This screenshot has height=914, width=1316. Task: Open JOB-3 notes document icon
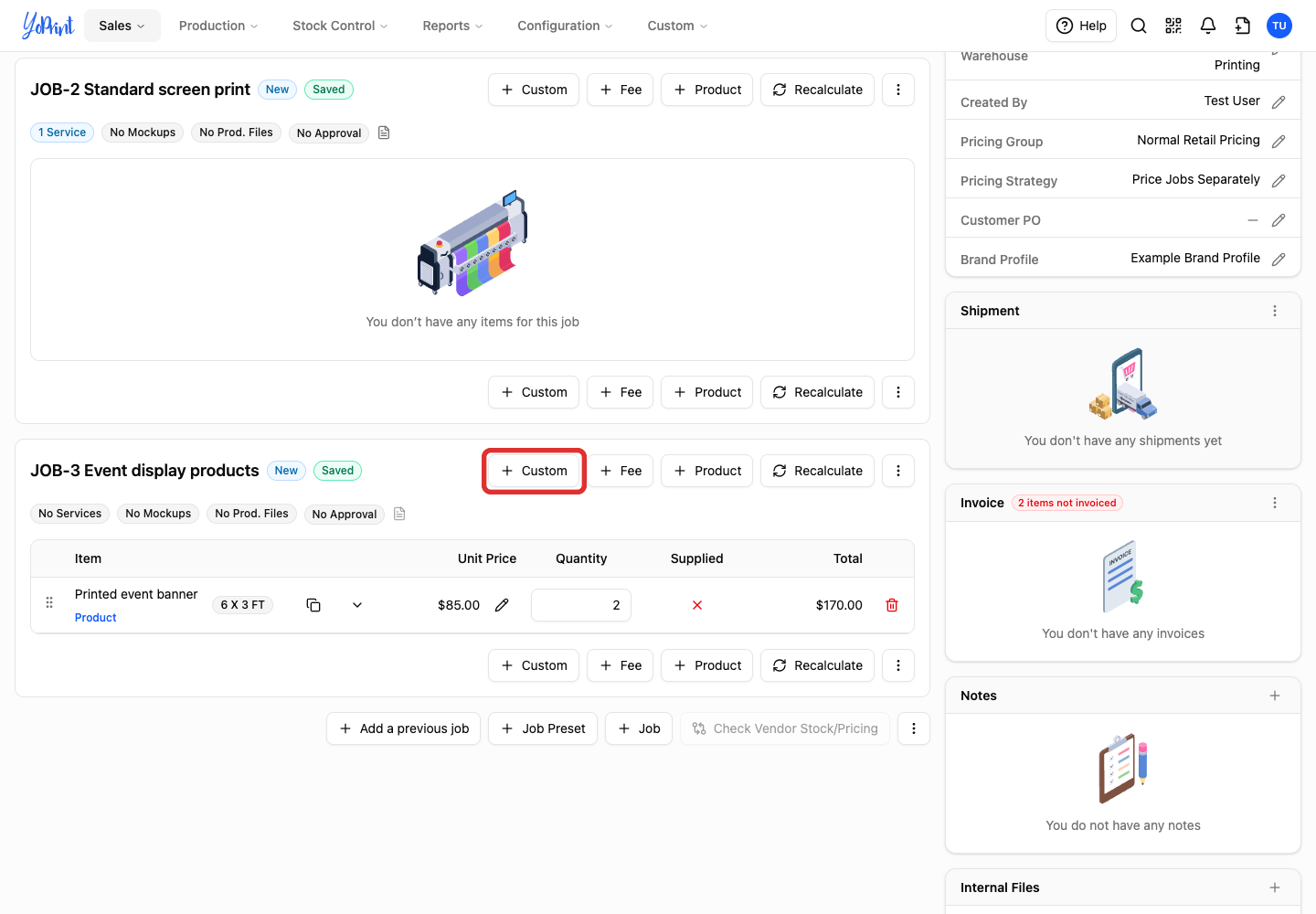[x=399, y=514]
